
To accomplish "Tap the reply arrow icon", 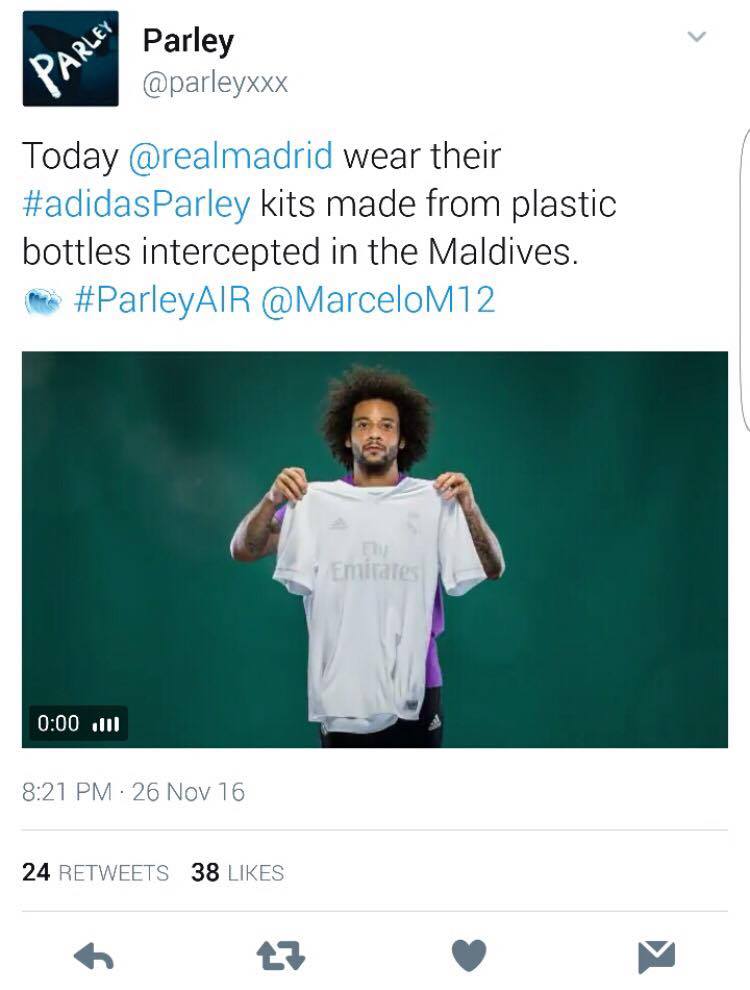I will [93, 957].
